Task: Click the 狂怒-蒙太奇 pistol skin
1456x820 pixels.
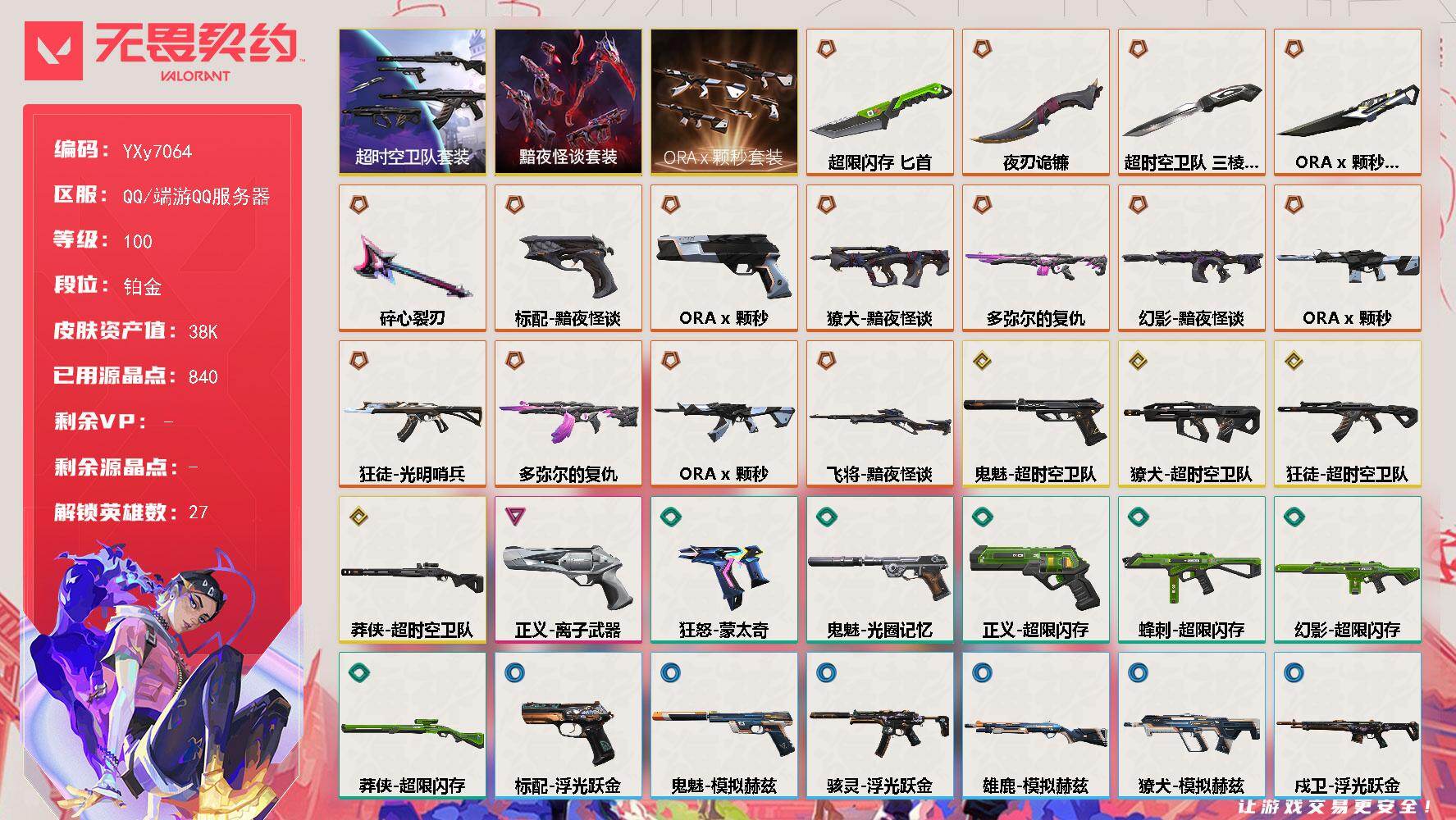Action: tap(724, 570)
